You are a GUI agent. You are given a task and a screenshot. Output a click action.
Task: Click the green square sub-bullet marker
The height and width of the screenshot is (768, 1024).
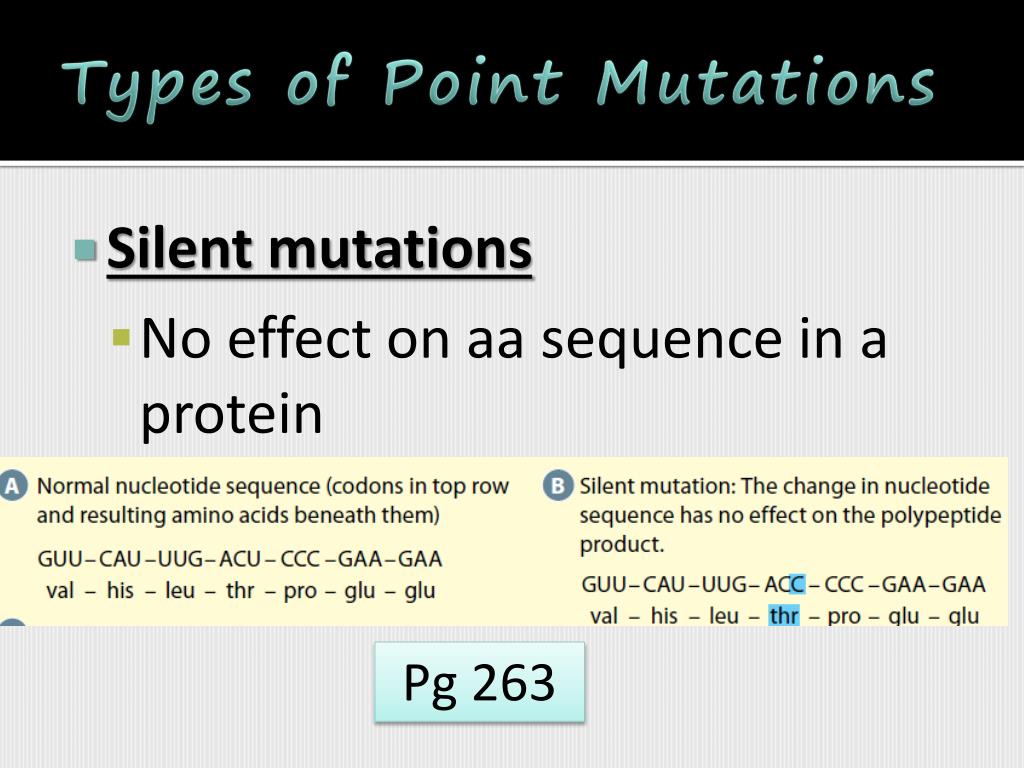121,338
